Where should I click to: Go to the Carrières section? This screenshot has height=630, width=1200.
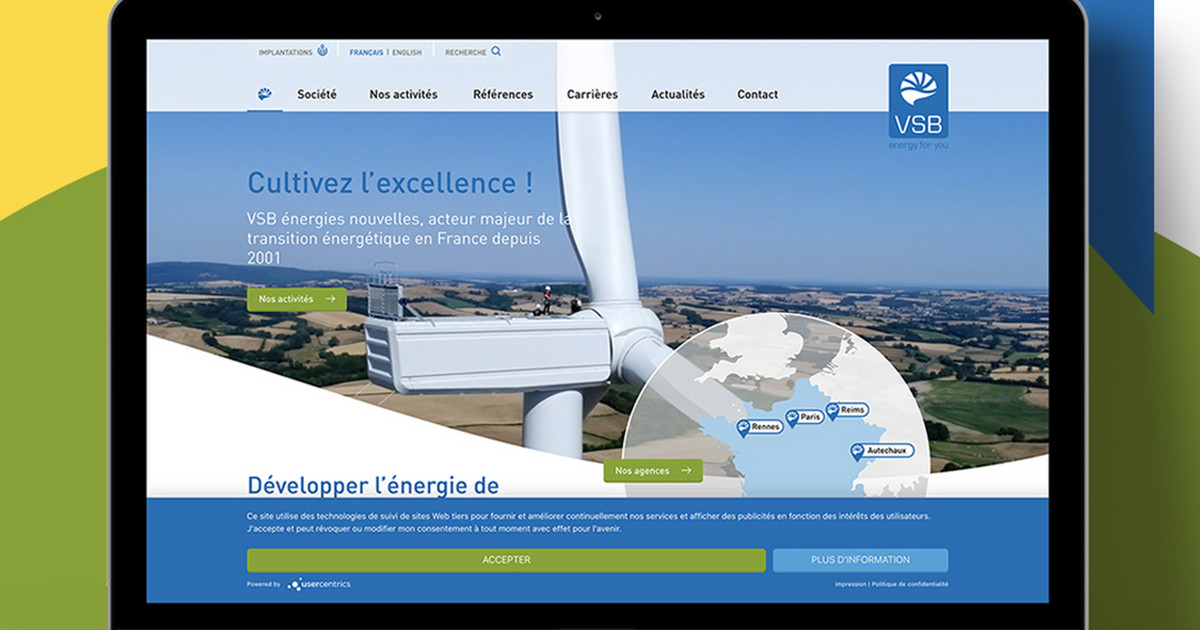[592, 94]
